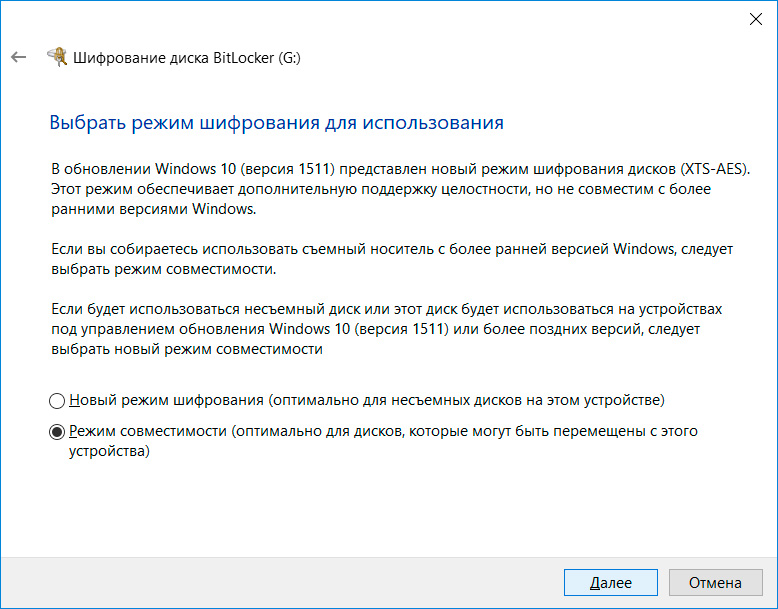Click the "Далее" button
The image size is (778, 609).
[x=610, y=582]
